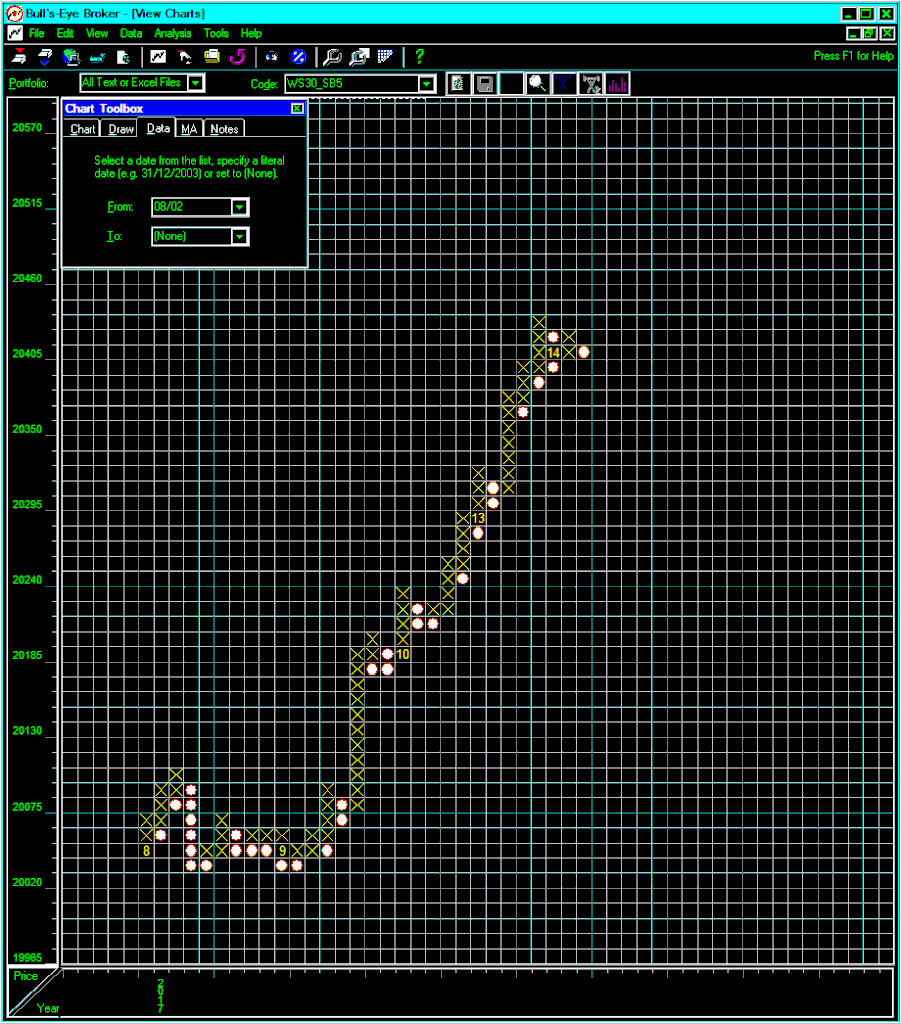Click the grid triangle icon in the toolbar
Viewport: 901px width, 1024px height.
pyautogui.click(x=385, y=56)
